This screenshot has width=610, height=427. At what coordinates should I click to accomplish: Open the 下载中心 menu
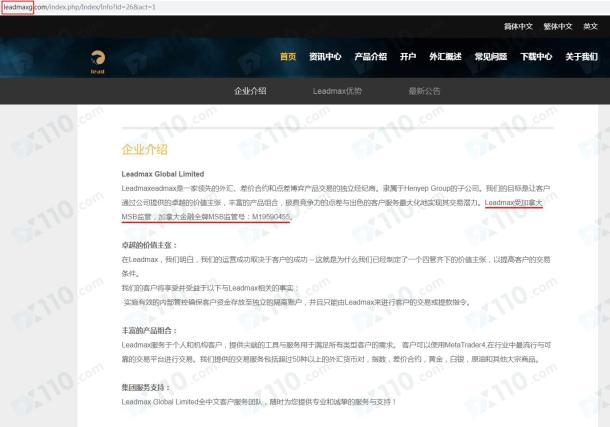tap(536, 57)
